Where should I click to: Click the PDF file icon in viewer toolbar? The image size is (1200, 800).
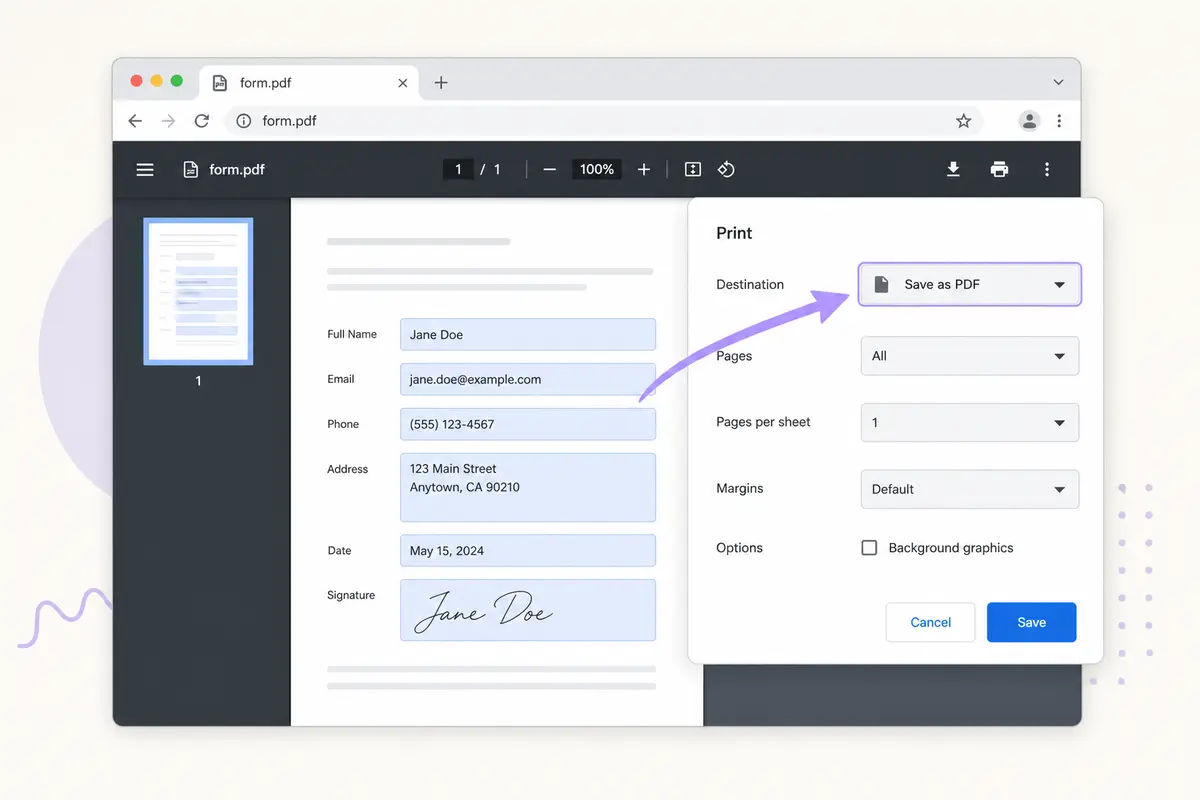[x=190, y=170]
